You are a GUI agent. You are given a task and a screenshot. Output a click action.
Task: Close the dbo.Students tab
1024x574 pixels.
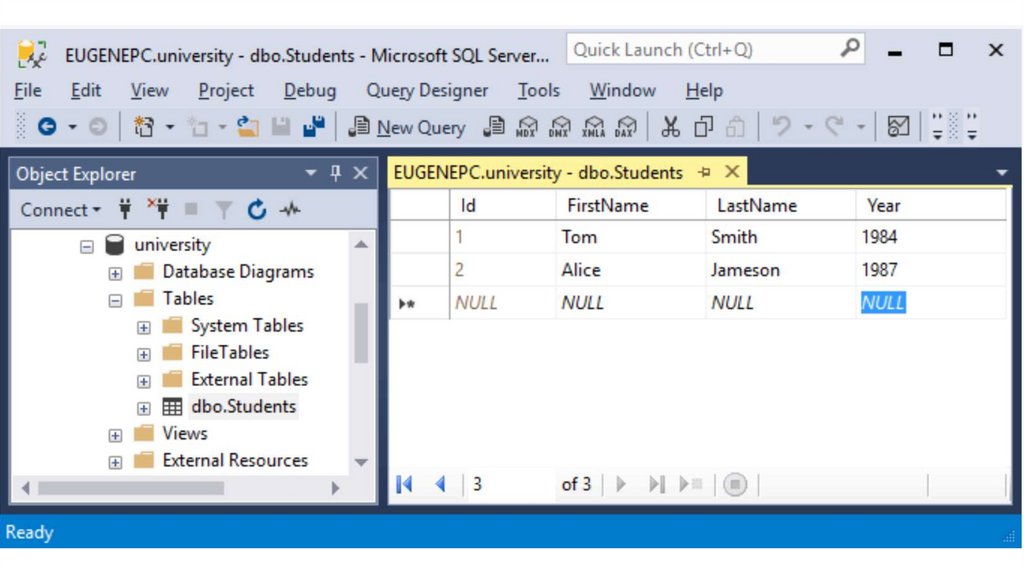[x=732, y=172]
